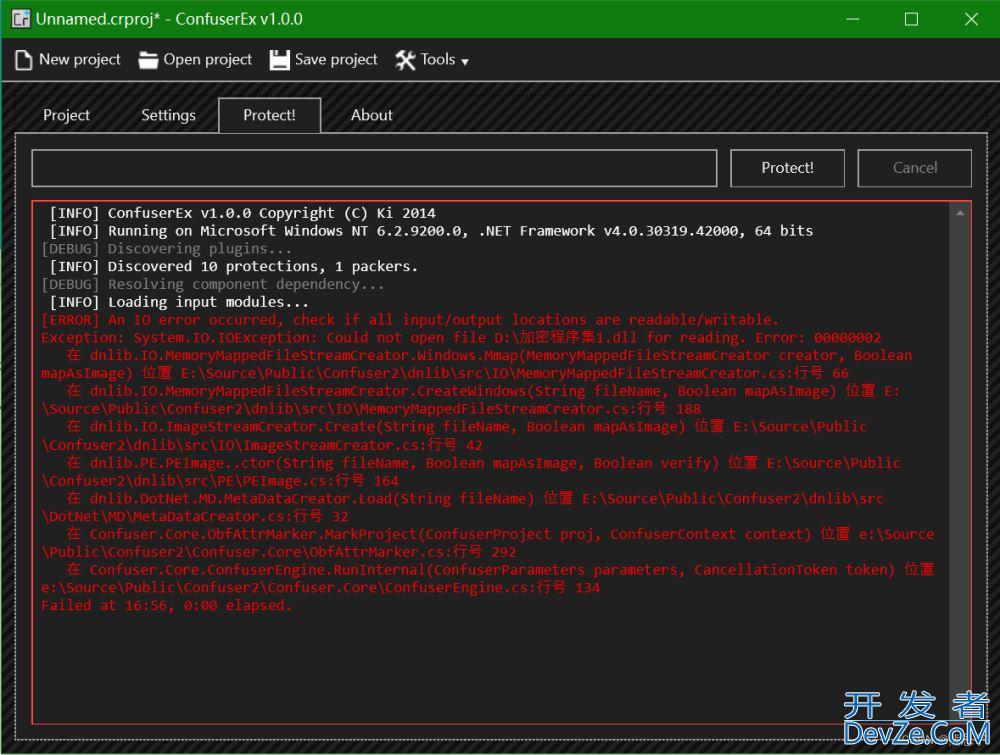Click the Open project label
The width and height of the screenshot is (1000, 755).
[207, 59]
